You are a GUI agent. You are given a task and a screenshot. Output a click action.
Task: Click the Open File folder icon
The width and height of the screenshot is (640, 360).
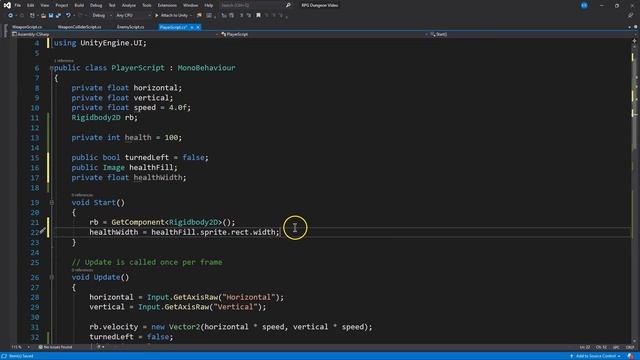pos(43,16)
